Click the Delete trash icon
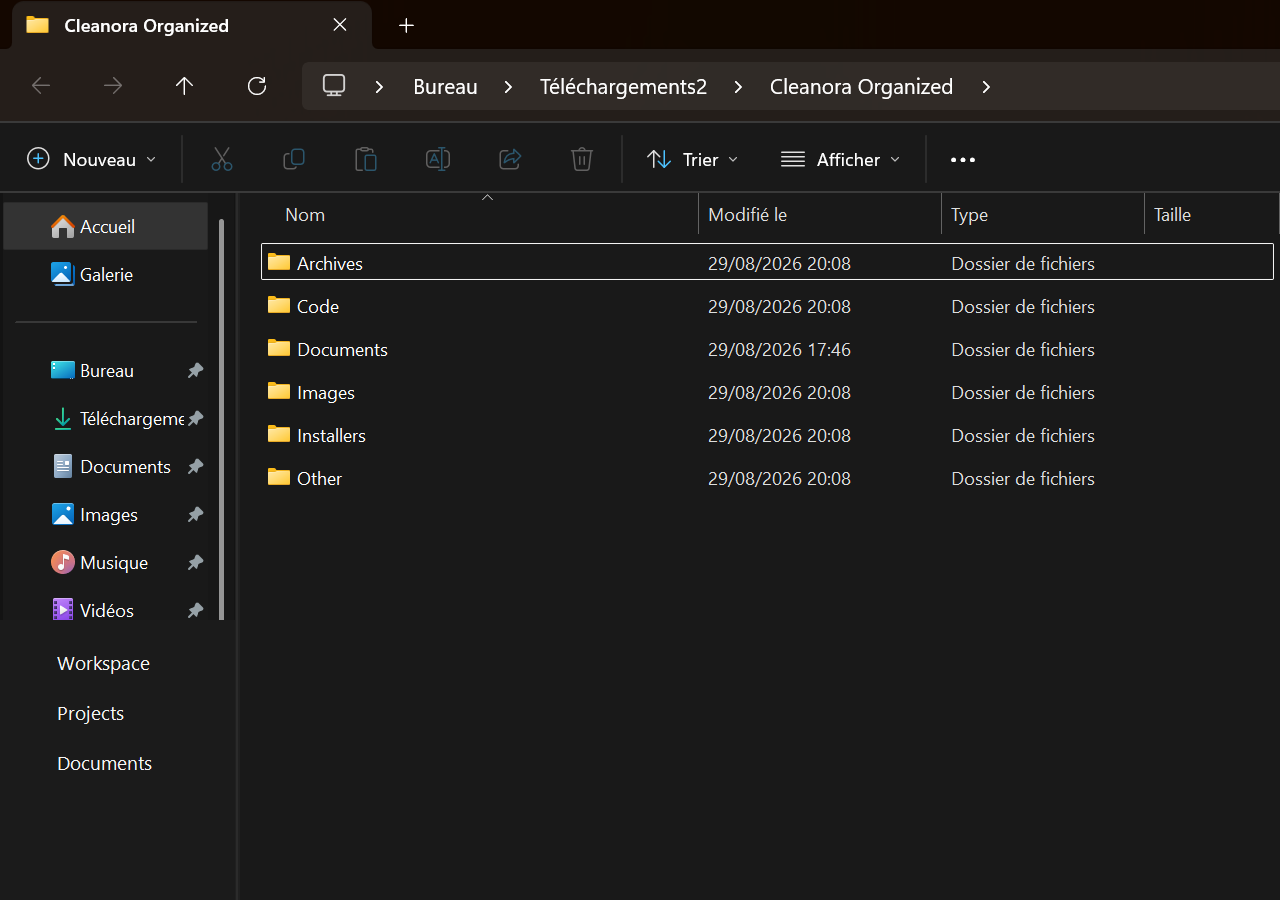Viewport: 1280px width, 900px height. coord(582,159)
